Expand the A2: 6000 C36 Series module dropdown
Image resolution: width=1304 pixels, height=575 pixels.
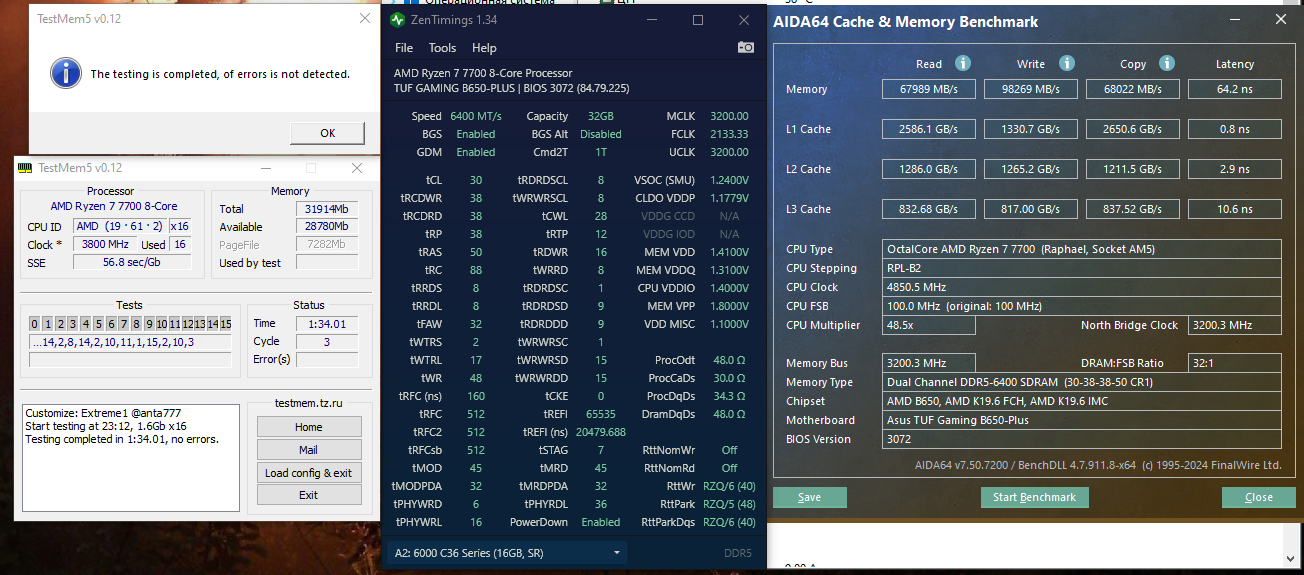(x=508, y=552)
